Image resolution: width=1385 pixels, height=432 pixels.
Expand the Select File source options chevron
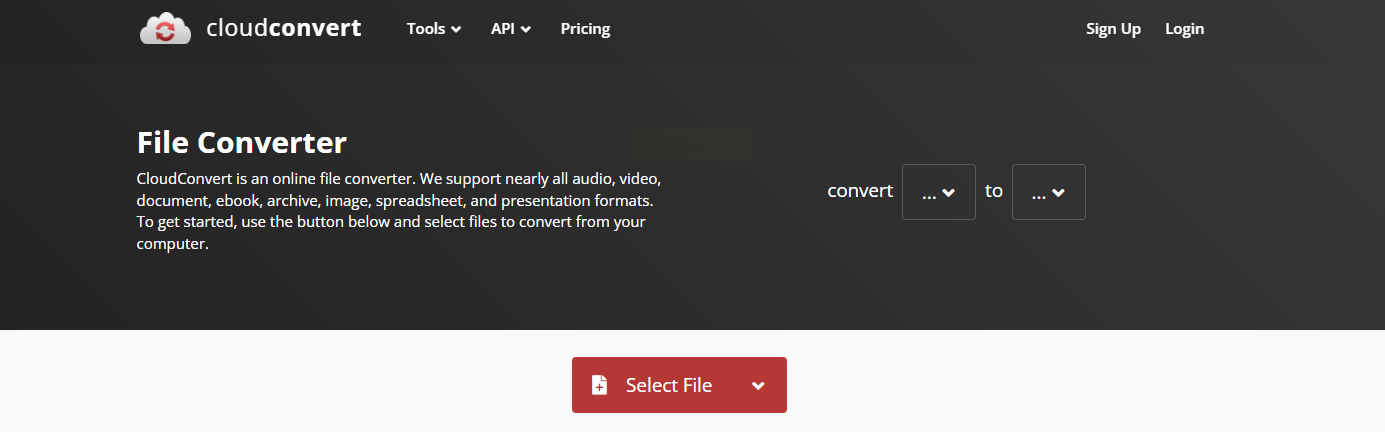(x=758, y=386)
